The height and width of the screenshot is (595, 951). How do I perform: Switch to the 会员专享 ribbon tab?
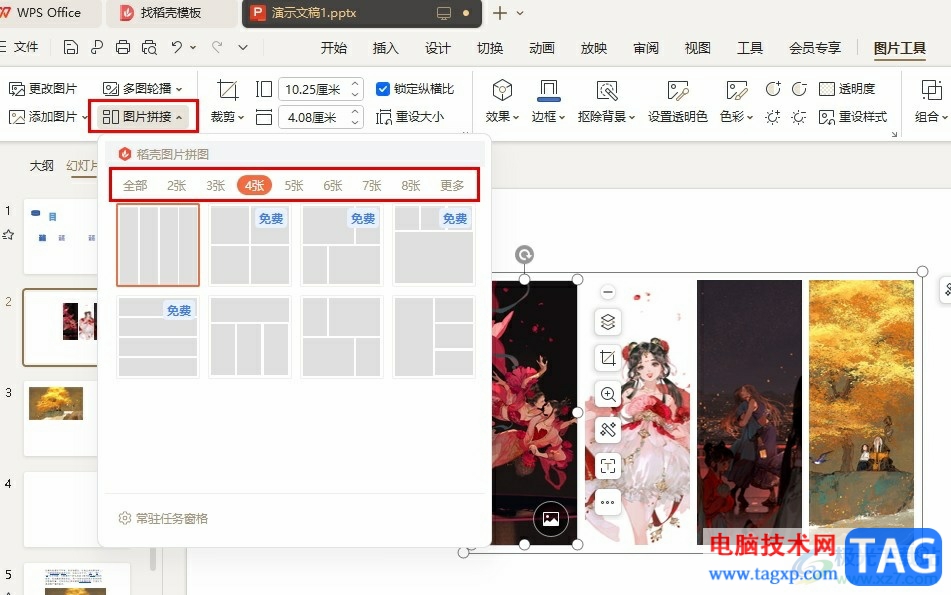pyautogui.click(x=815, y=47)
